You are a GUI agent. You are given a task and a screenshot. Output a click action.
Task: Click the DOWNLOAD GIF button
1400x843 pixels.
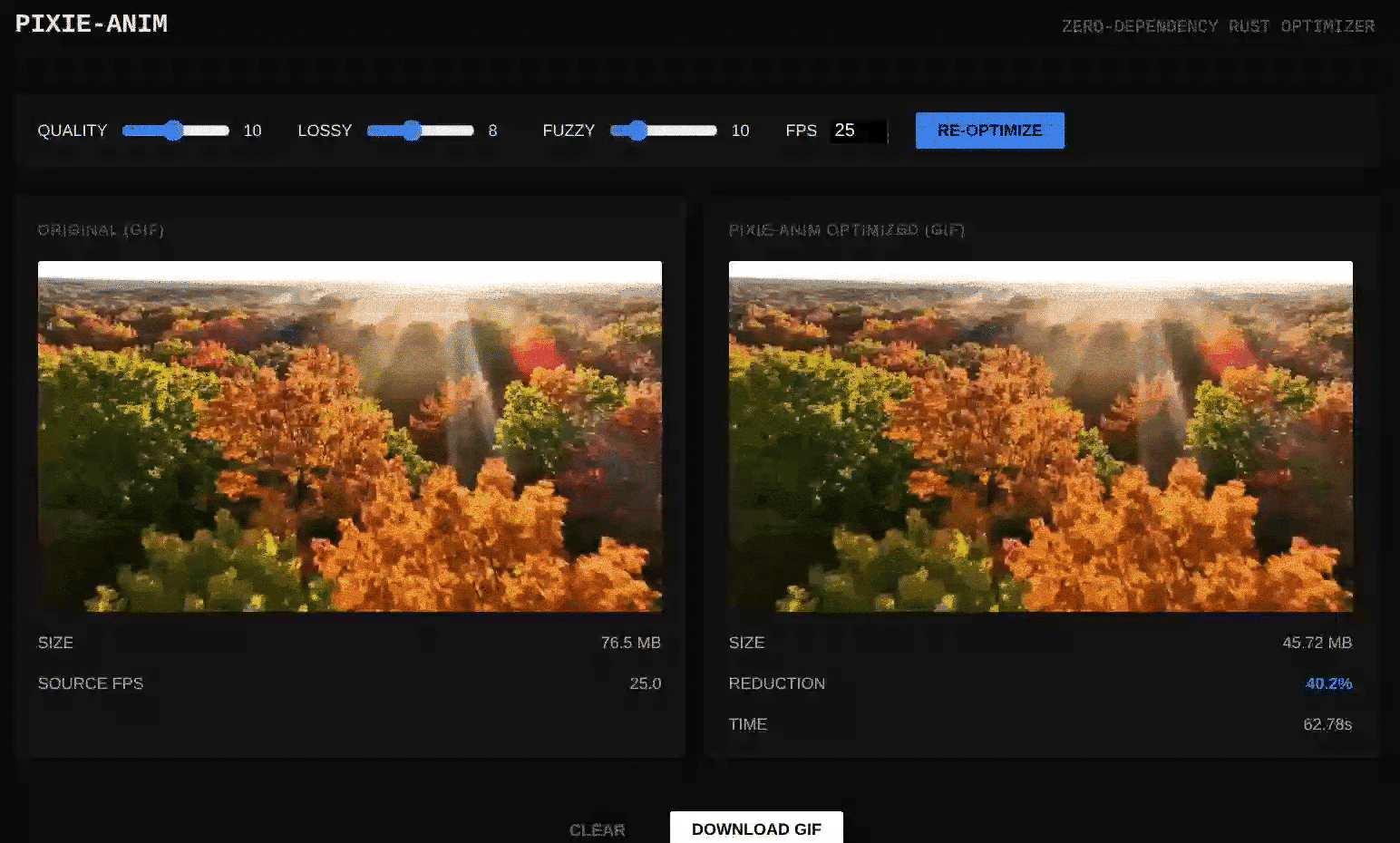point(756,828)
